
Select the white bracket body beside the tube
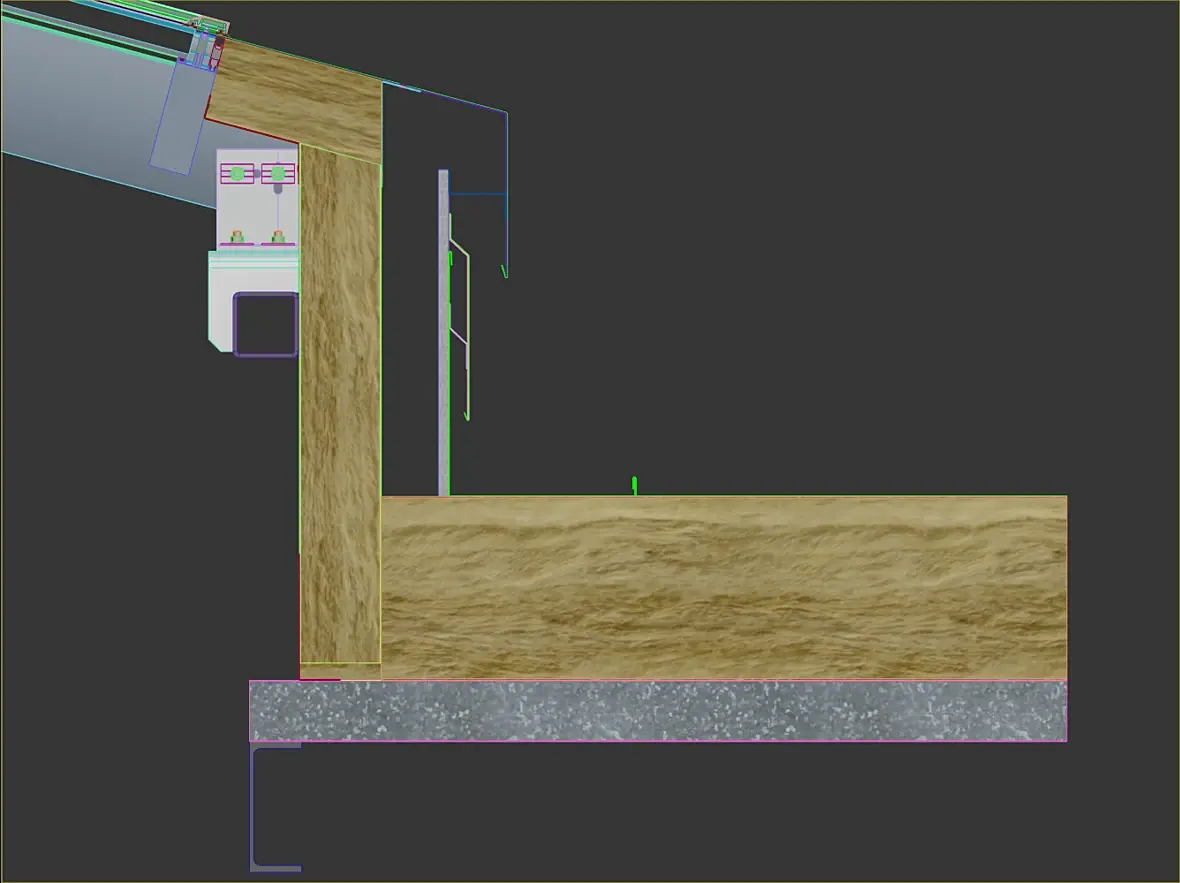tap(221, 301)
